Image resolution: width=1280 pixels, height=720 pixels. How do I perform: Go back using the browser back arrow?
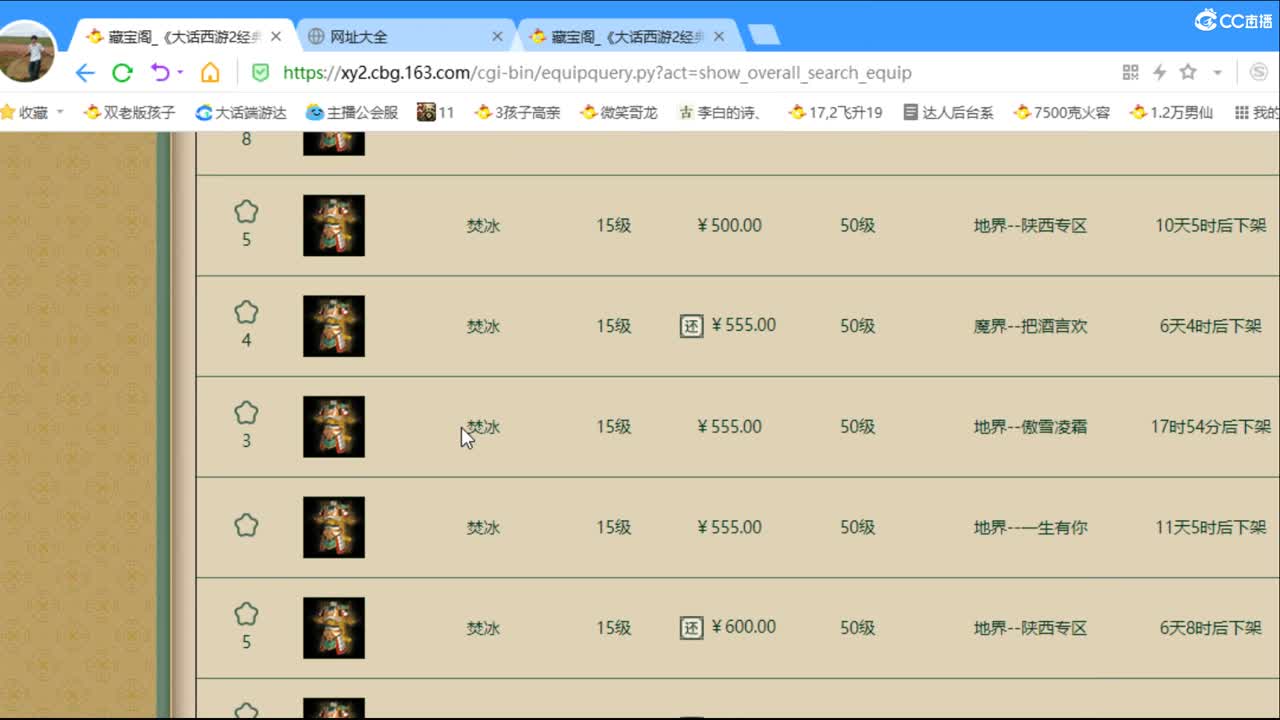pos(85,72)
